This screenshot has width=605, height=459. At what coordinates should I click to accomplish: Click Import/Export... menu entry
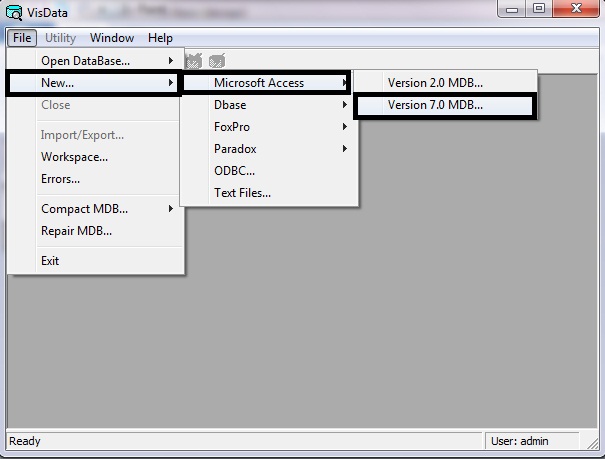[x=95, y=135]
